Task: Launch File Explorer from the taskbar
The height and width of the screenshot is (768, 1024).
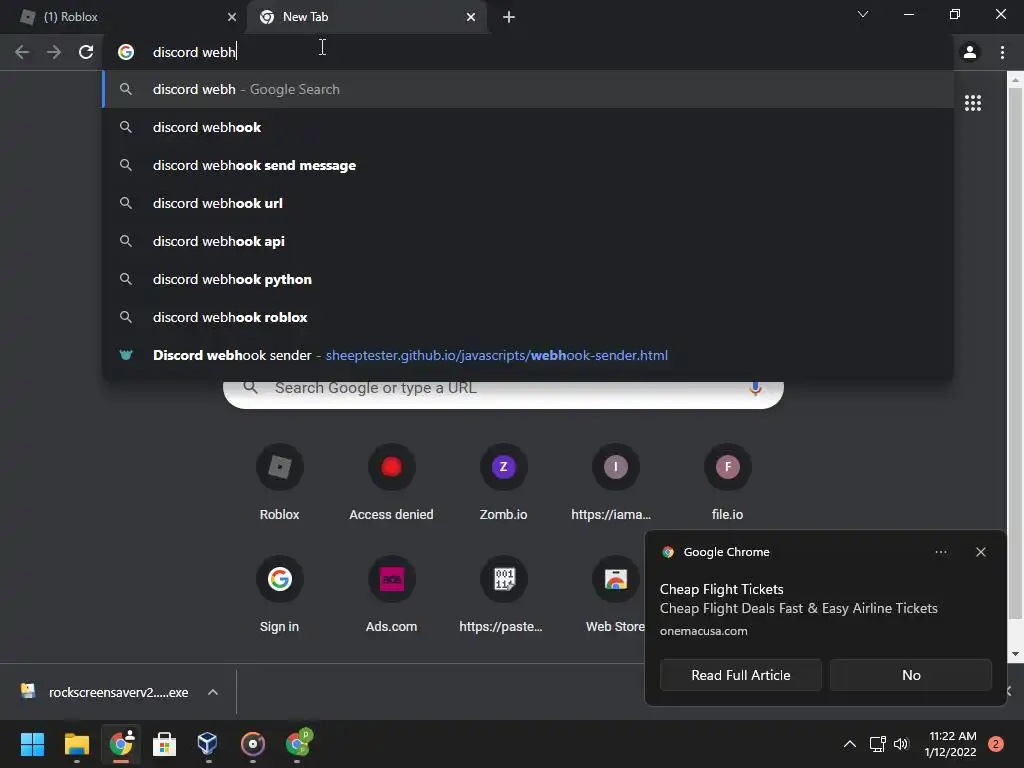Action: (x=76, y=744)
